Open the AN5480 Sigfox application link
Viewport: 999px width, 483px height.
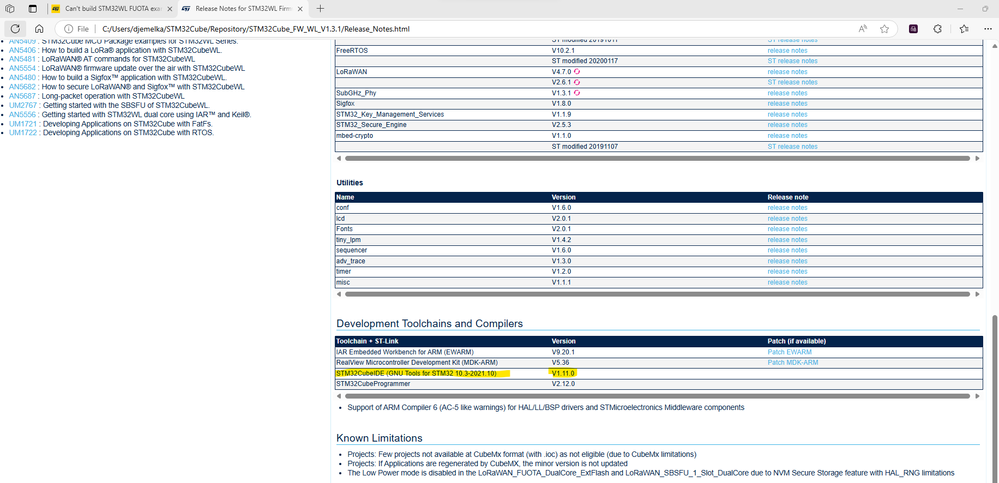(24, 77)
